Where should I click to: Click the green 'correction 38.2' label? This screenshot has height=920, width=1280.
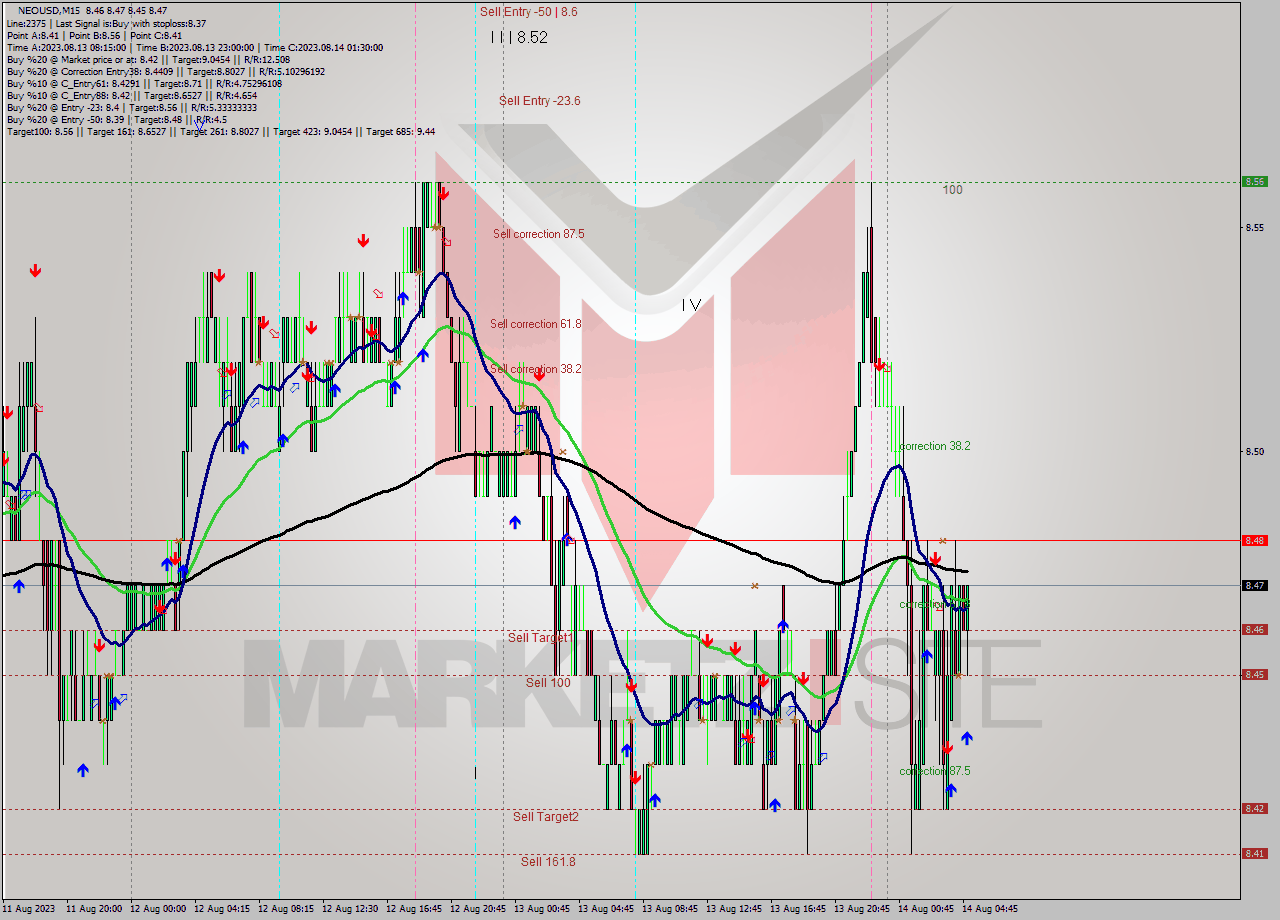(934, 446)
